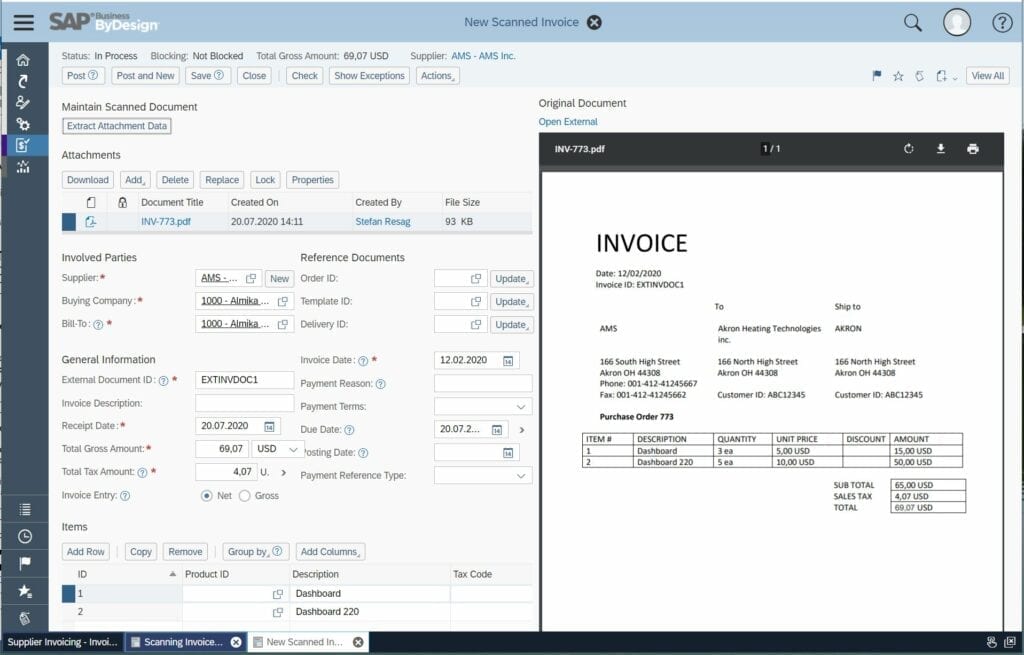Close New Scanned Invoice header title
Screen dimensions: 1024x655
click(x=594, y=22)
